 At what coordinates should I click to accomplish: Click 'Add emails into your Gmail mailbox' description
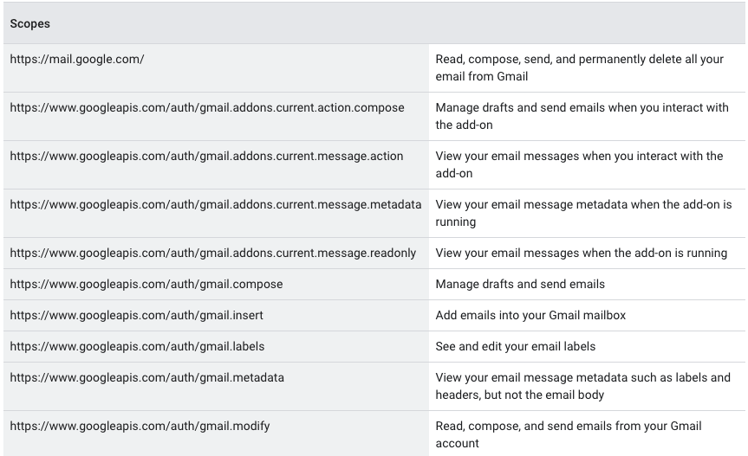pos(530,315)
